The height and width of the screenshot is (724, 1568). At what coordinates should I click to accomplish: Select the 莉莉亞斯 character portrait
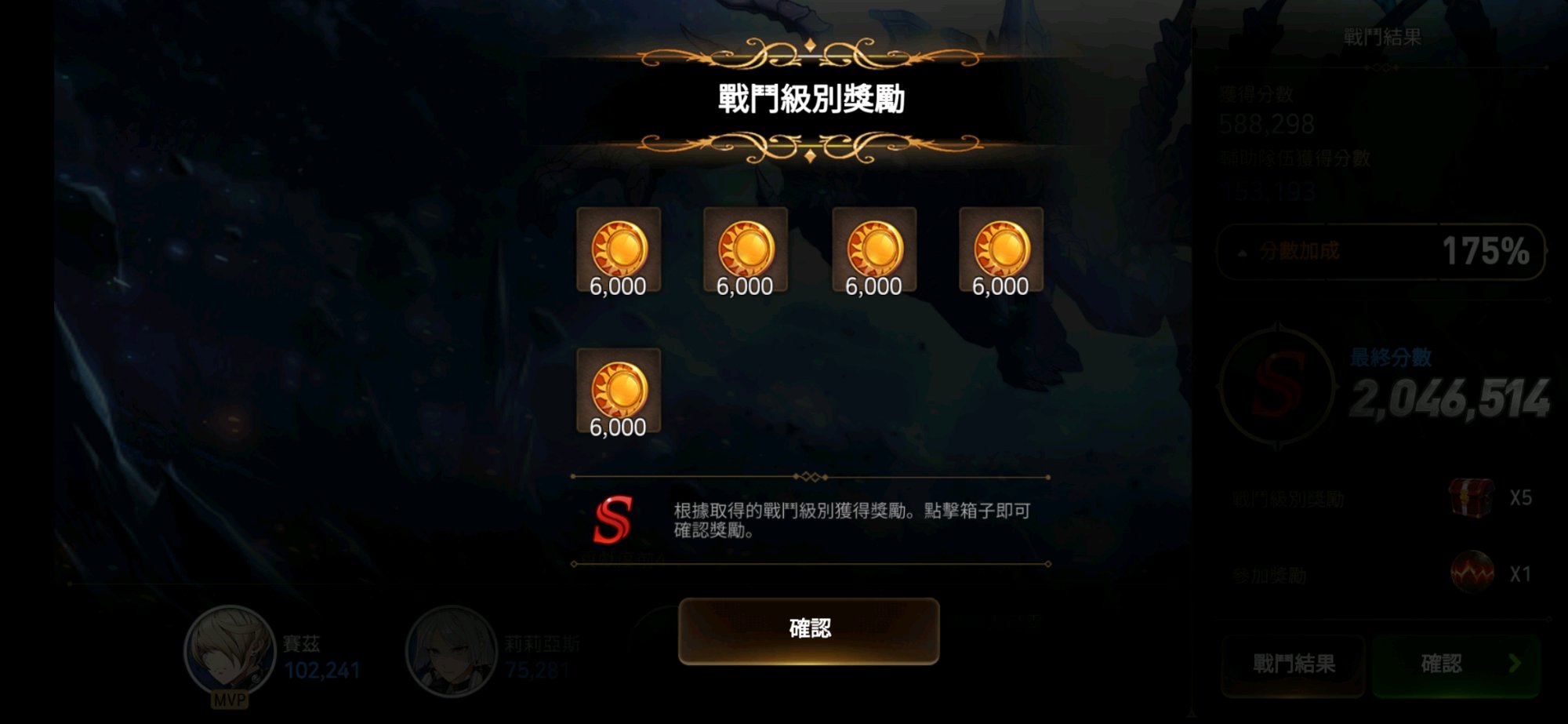451,651
